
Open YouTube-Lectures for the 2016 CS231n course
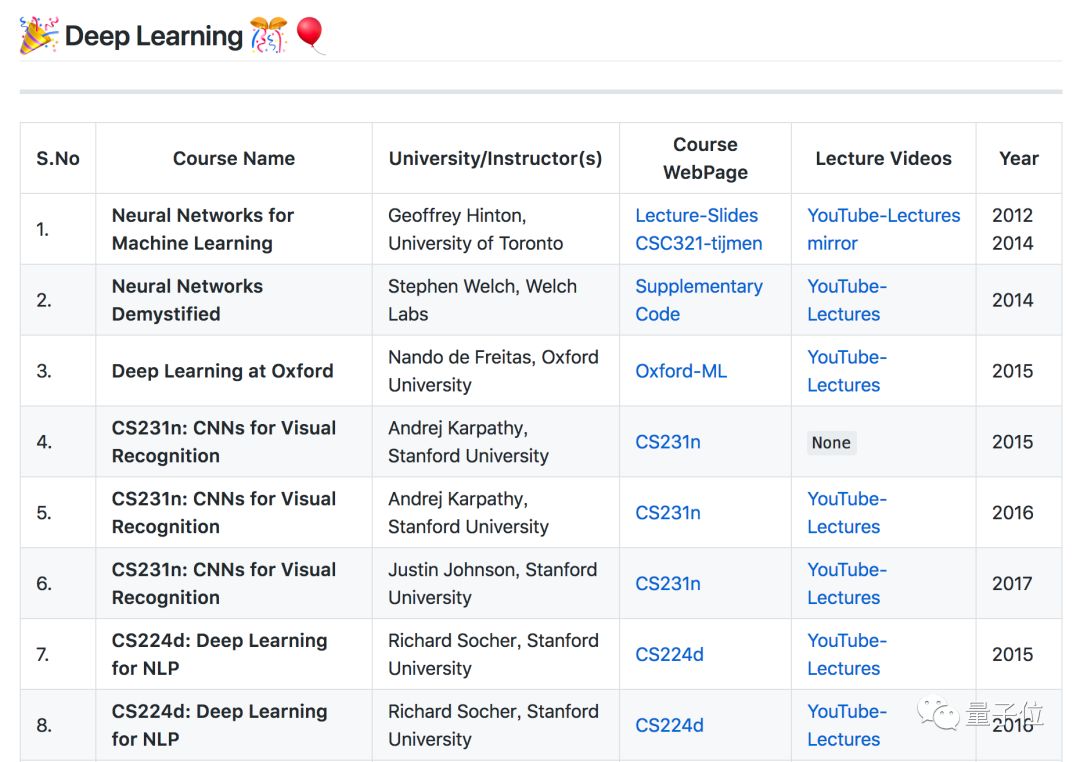click(x=846, y=513)
